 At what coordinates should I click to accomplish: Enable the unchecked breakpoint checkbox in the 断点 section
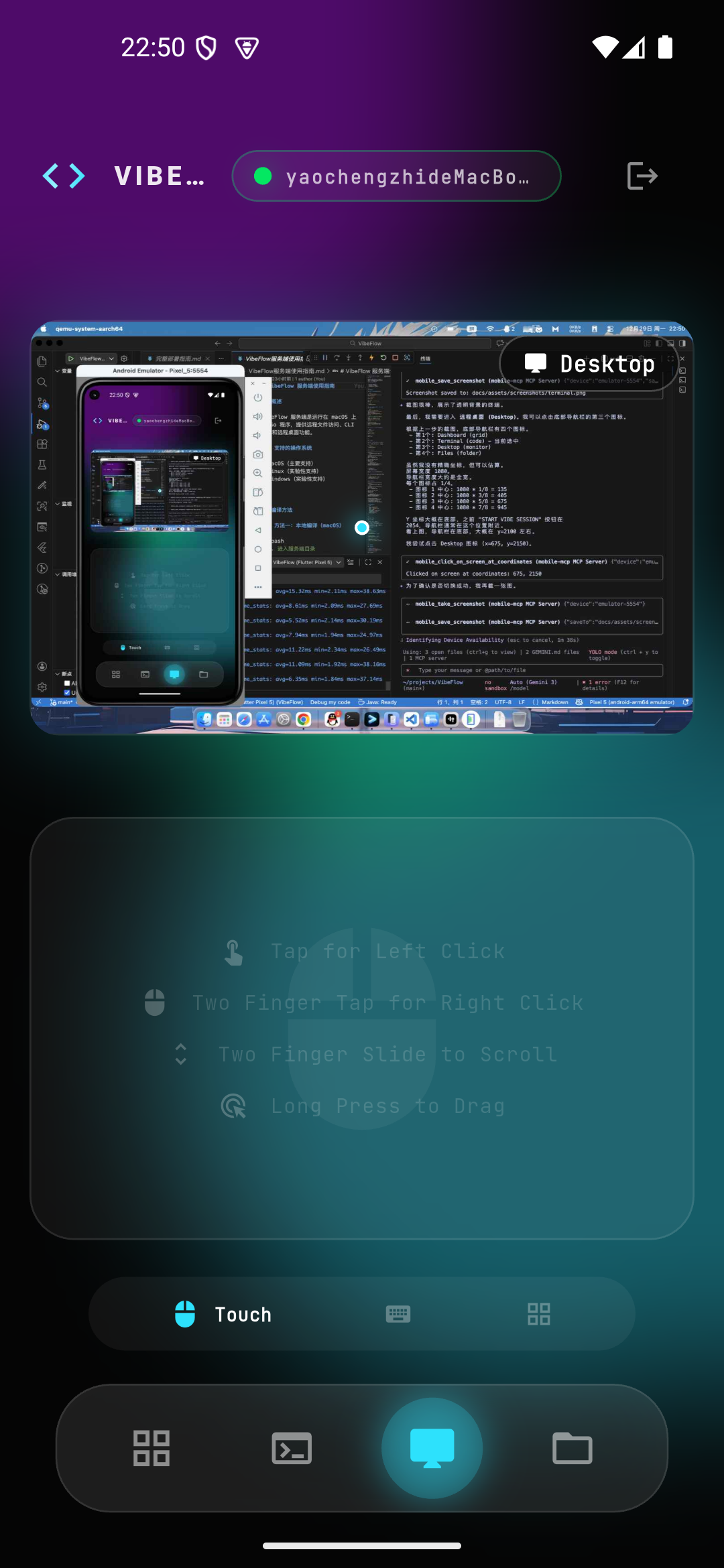tap(67, 683)
